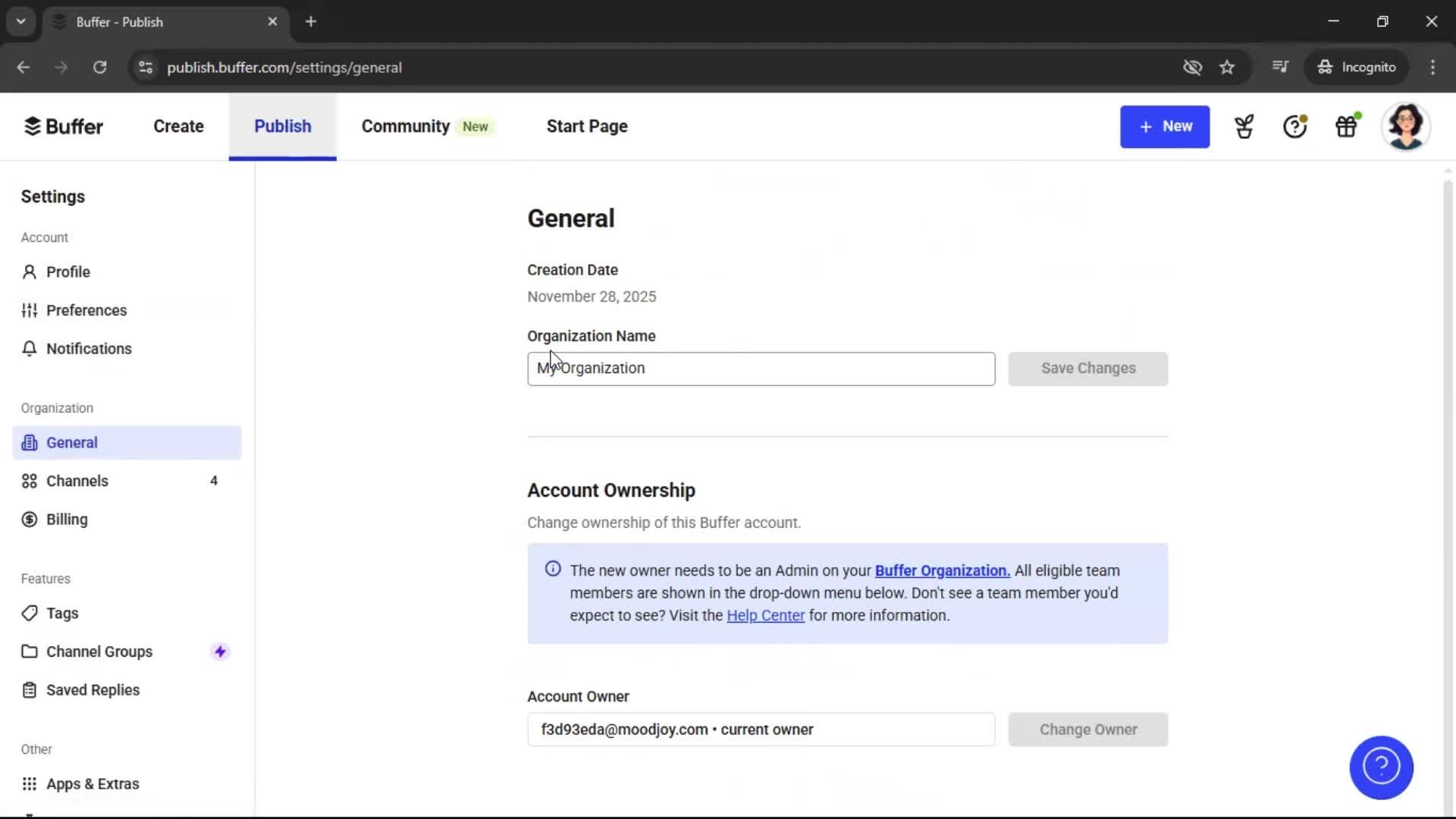Click the Buffer Organization link
Viewport: 1456px width, 819px height.
(941, 570)
